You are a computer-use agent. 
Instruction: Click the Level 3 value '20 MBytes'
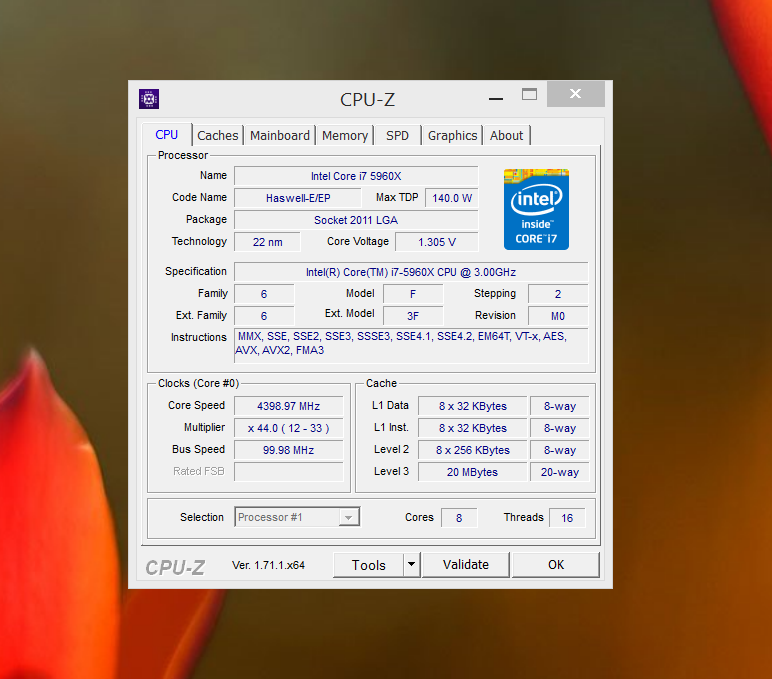473,472
